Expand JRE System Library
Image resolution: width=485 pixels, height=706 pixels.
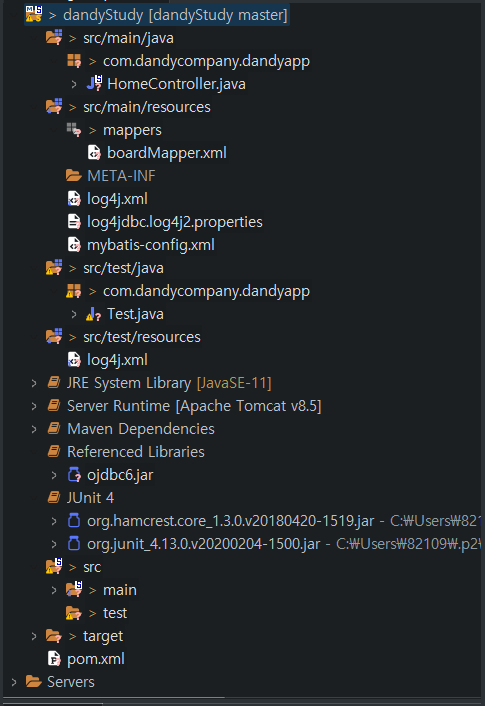point(34,383)
